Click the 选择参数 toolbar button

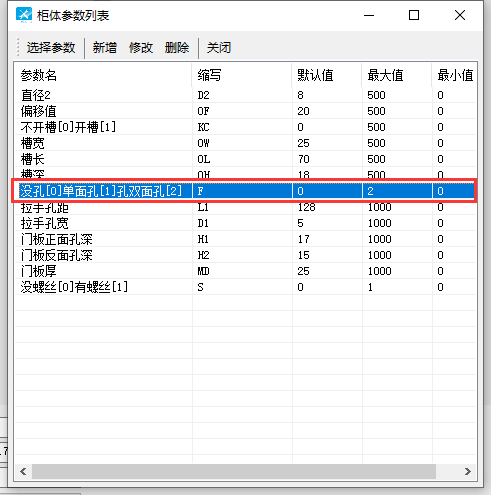click(51, 48)
